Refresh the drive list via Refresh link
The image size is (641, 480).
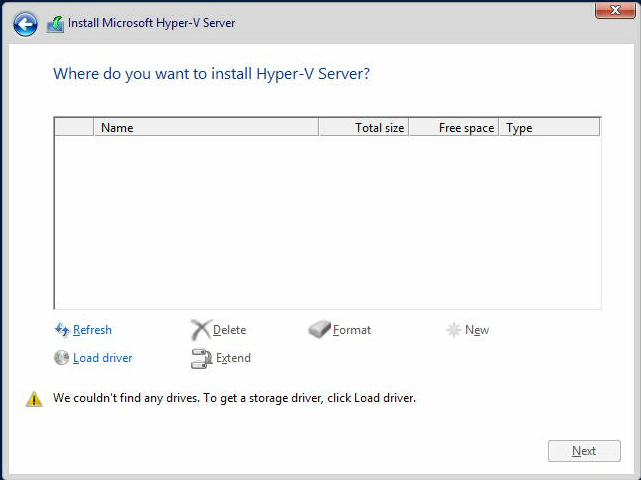click(92, 330)
